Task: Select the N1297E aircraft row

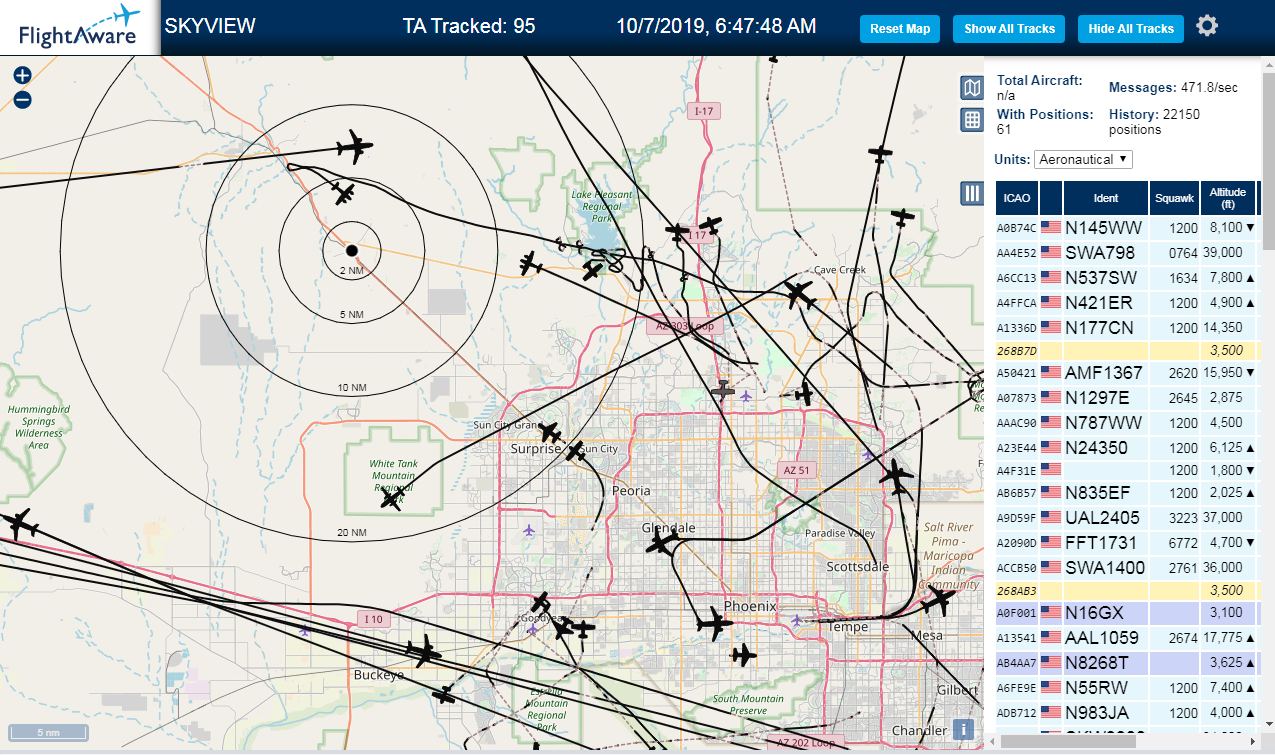Action: pyautogui.click(x=1127, y=397)
